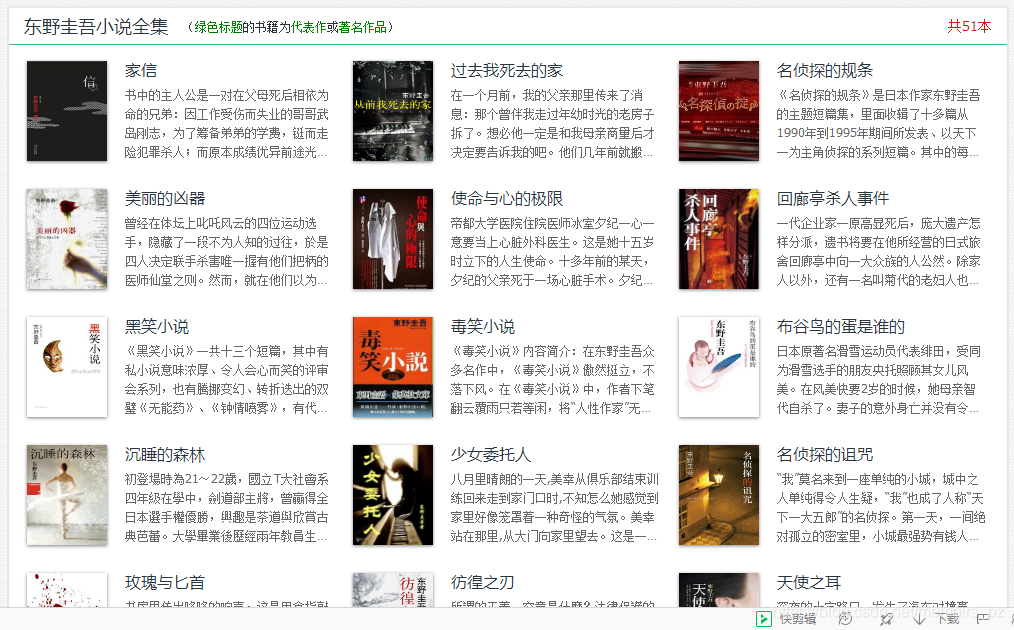Click the 少女委托人 book cover
The width and height of the screenshot is (1014, 630).
[x=393, y=495]
